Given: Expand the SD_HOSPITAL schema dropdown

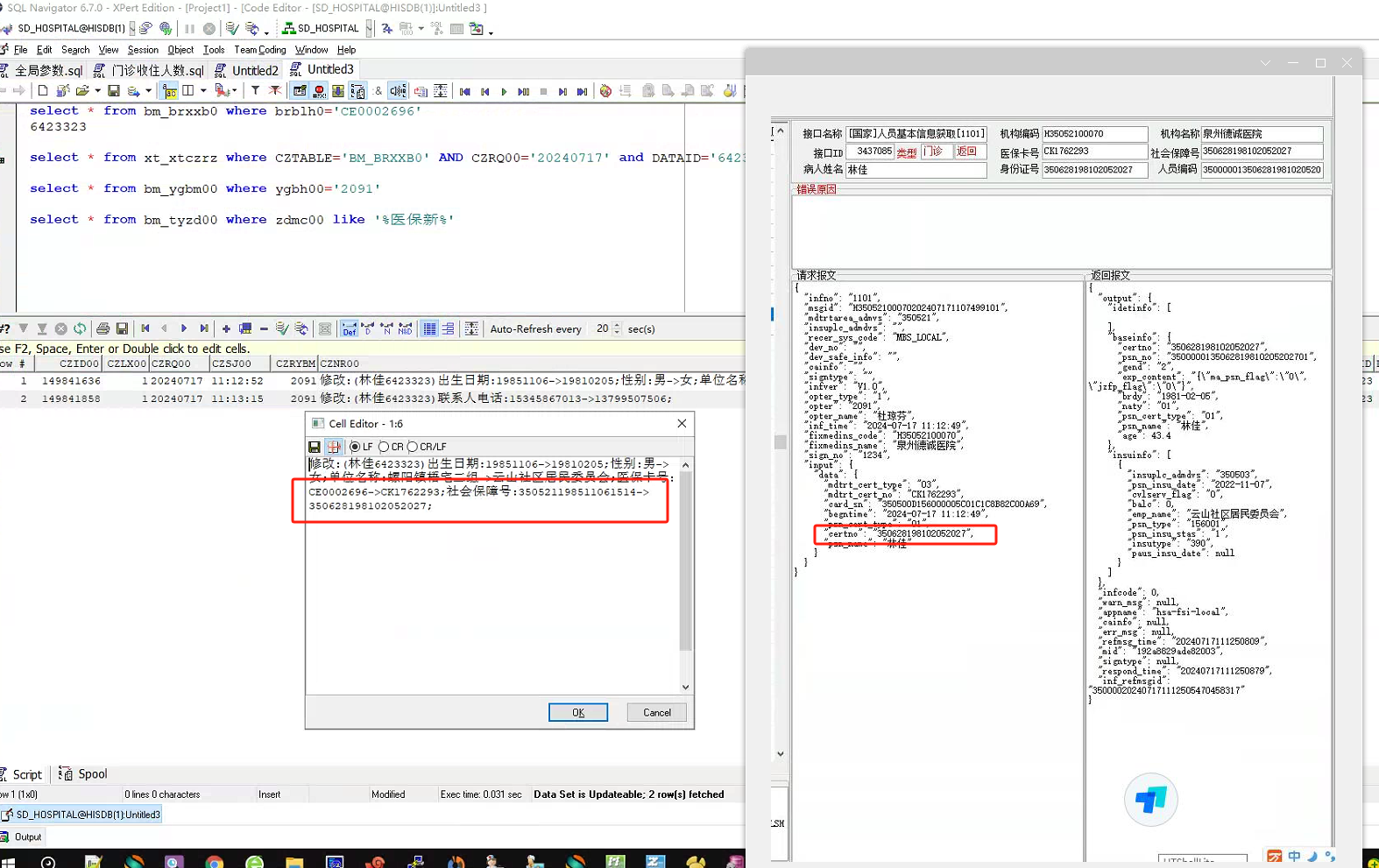Looking at the screenshot, I should tap(369, 29).
